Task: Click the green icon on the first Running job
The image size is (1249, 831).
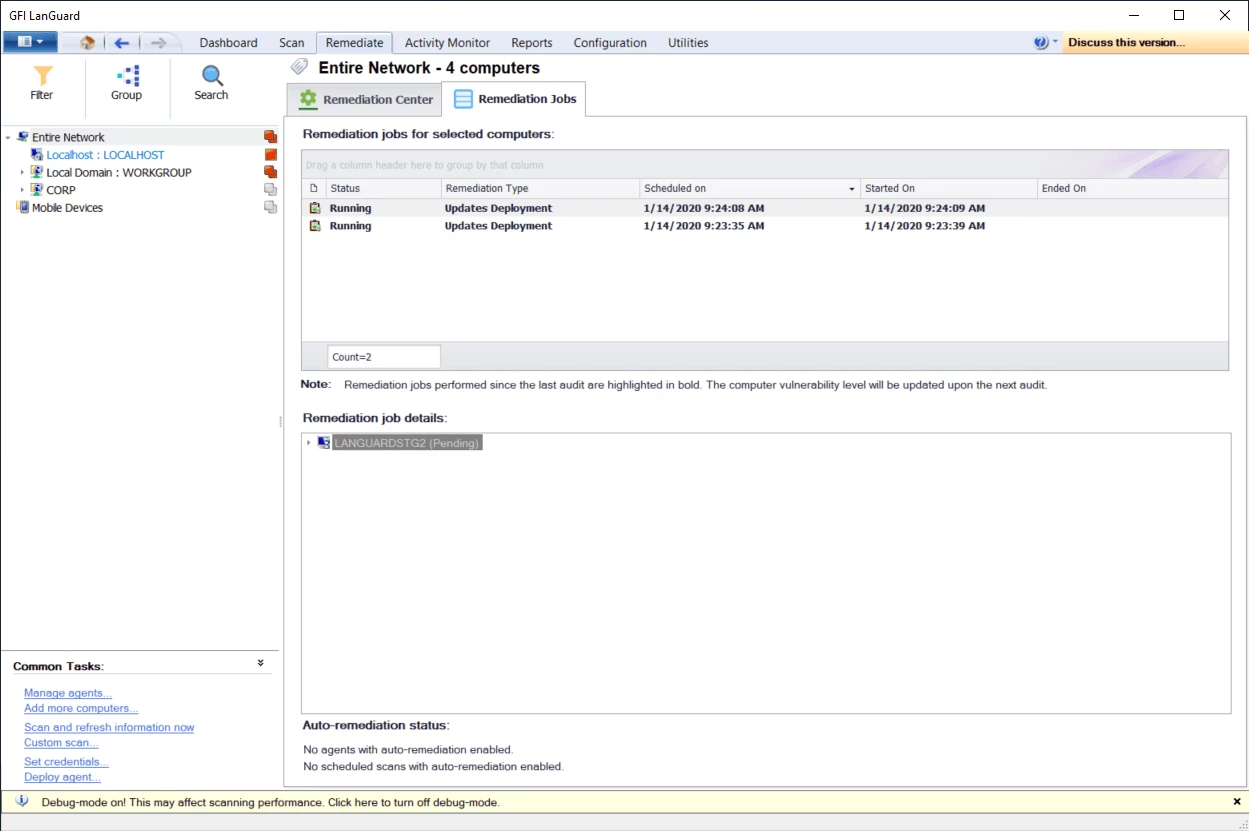Action: click(x=316, y=208)
